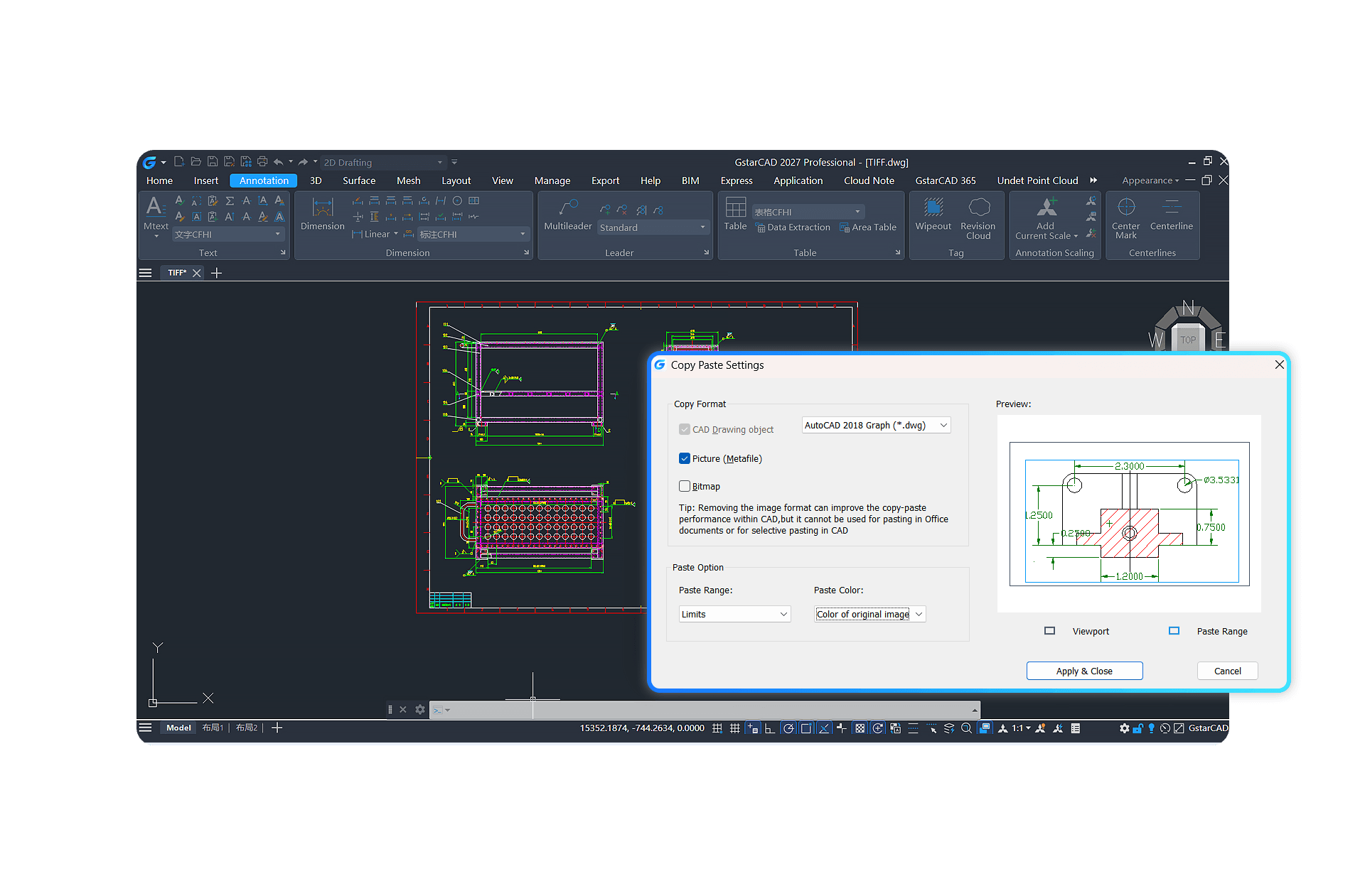This screenshot has height=896, width=1365.
Task: Redo the last undone action
Action: [304, 162]
